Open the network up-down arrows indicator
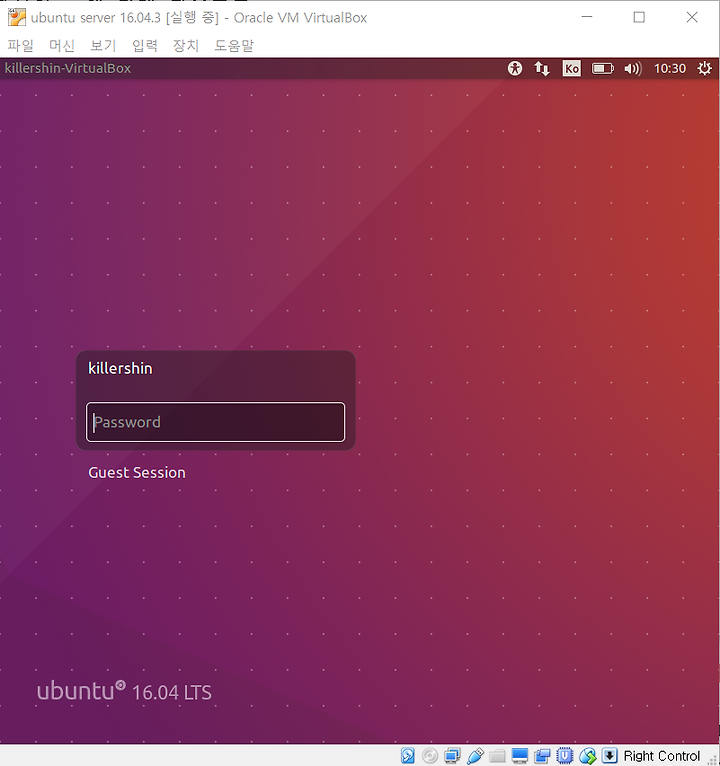The width and height of the screenshot is (720, 766). click(542, 68)
